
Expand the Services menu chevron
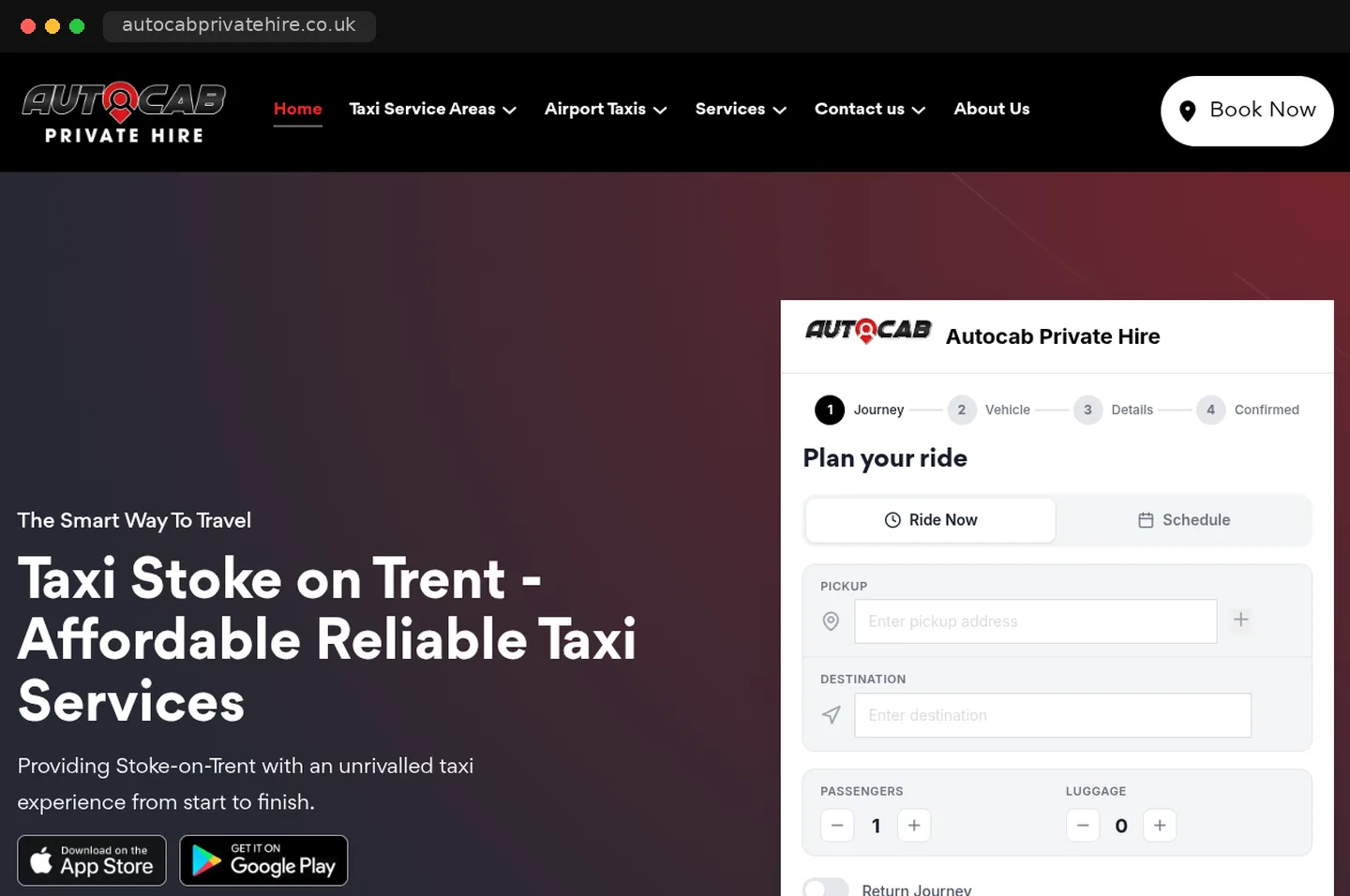779,110
